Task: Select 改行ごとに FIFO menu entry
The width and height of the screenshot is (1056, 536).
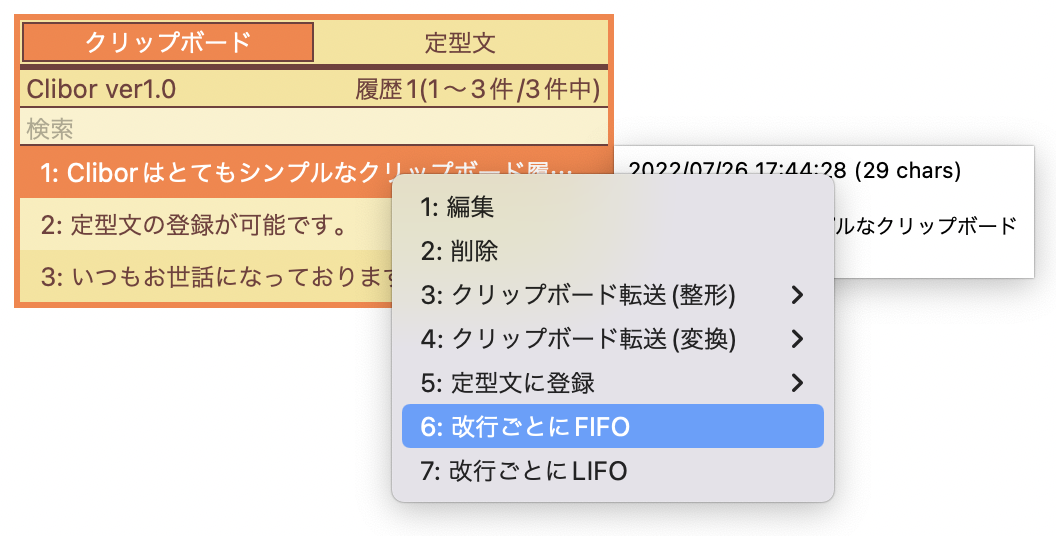Action: pos(613,426)
